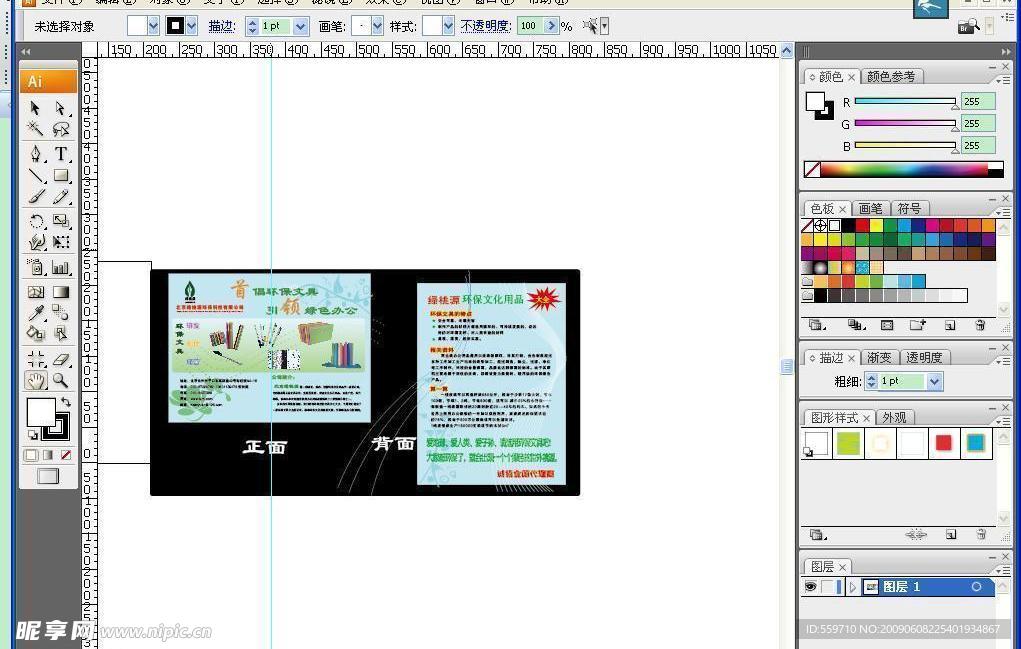Screen dimensions: 1021x649
Task: Select the Gradient tool in toolbox
Action: tap(61, 292)
